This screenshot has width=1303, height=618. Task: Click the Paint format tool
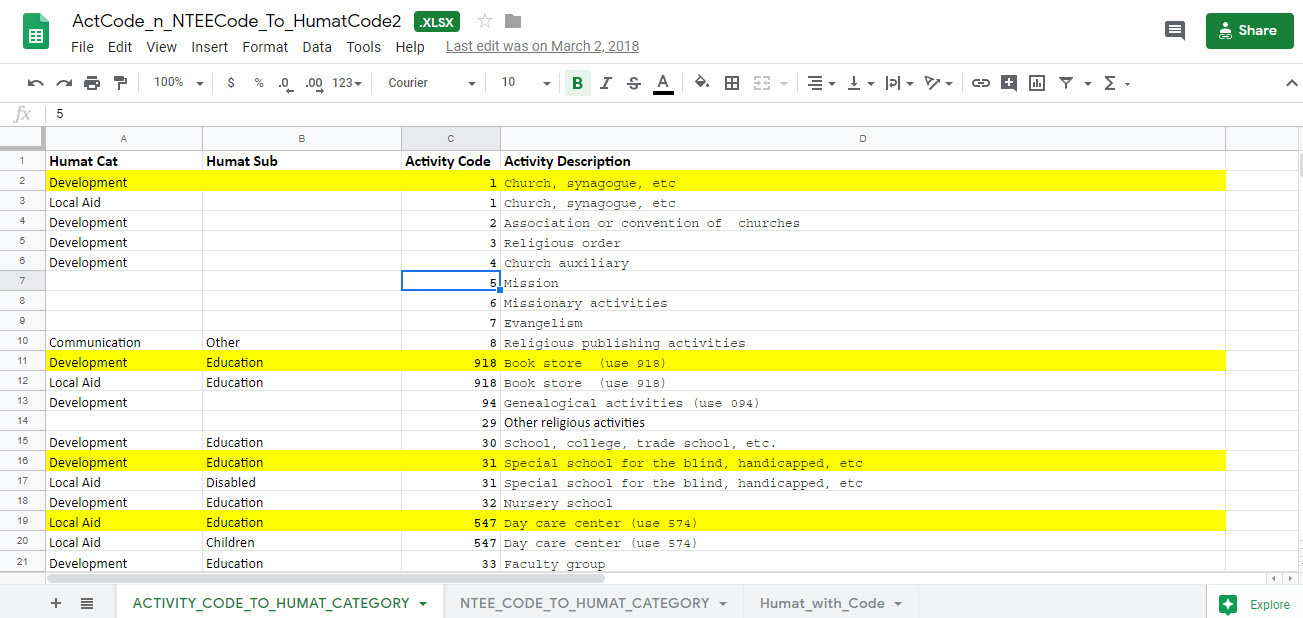(118, 83)
